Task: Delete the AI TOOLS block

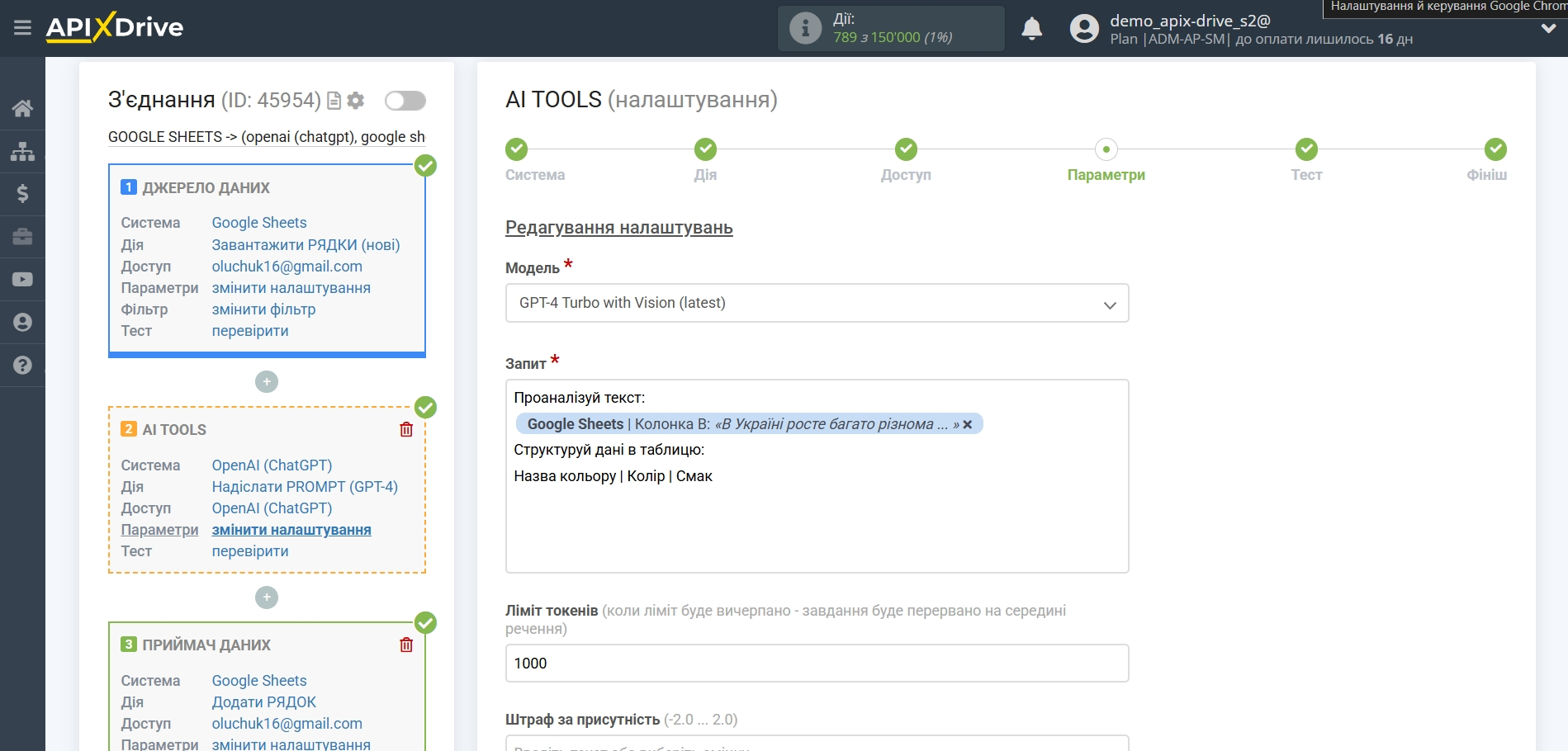Action: [x=406, y=429]
